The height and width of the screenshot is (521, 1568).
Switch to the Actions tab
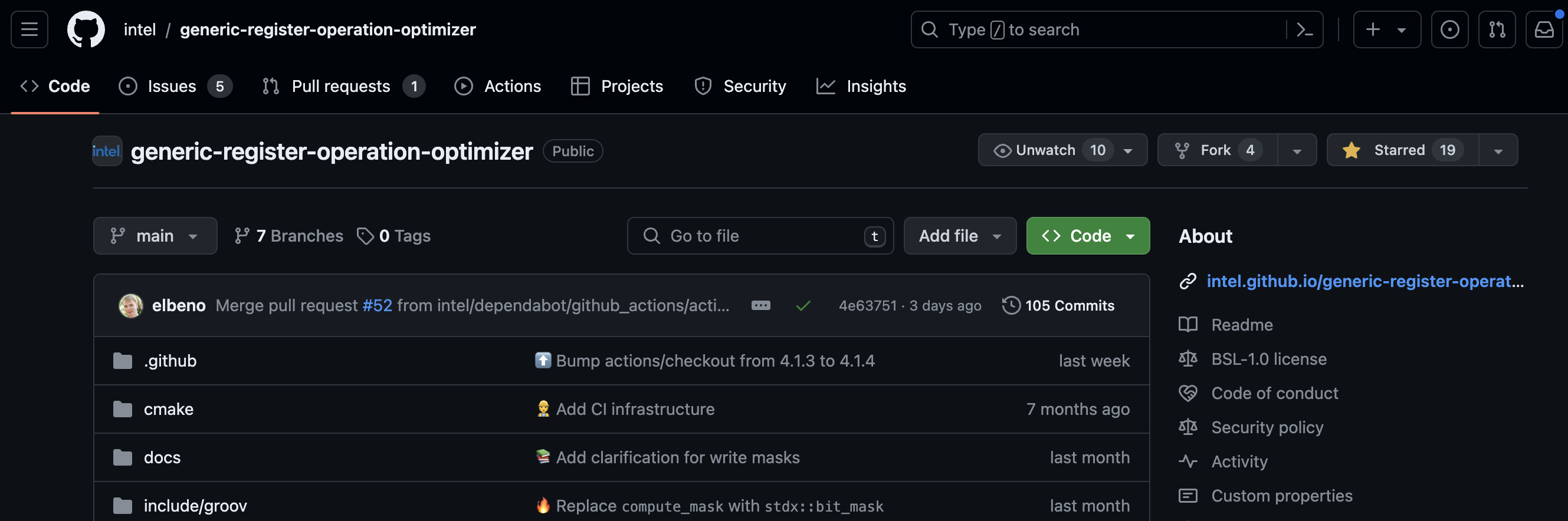point(498,86)
